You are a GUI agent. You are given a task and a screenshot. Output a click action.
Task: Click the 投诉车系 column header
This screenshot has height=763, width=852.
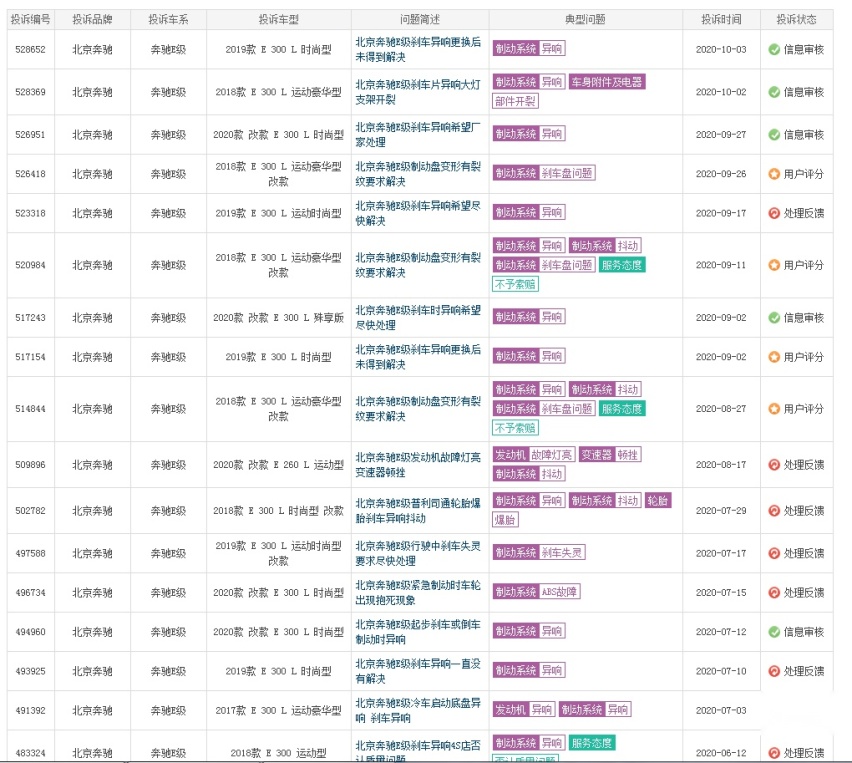168,20
